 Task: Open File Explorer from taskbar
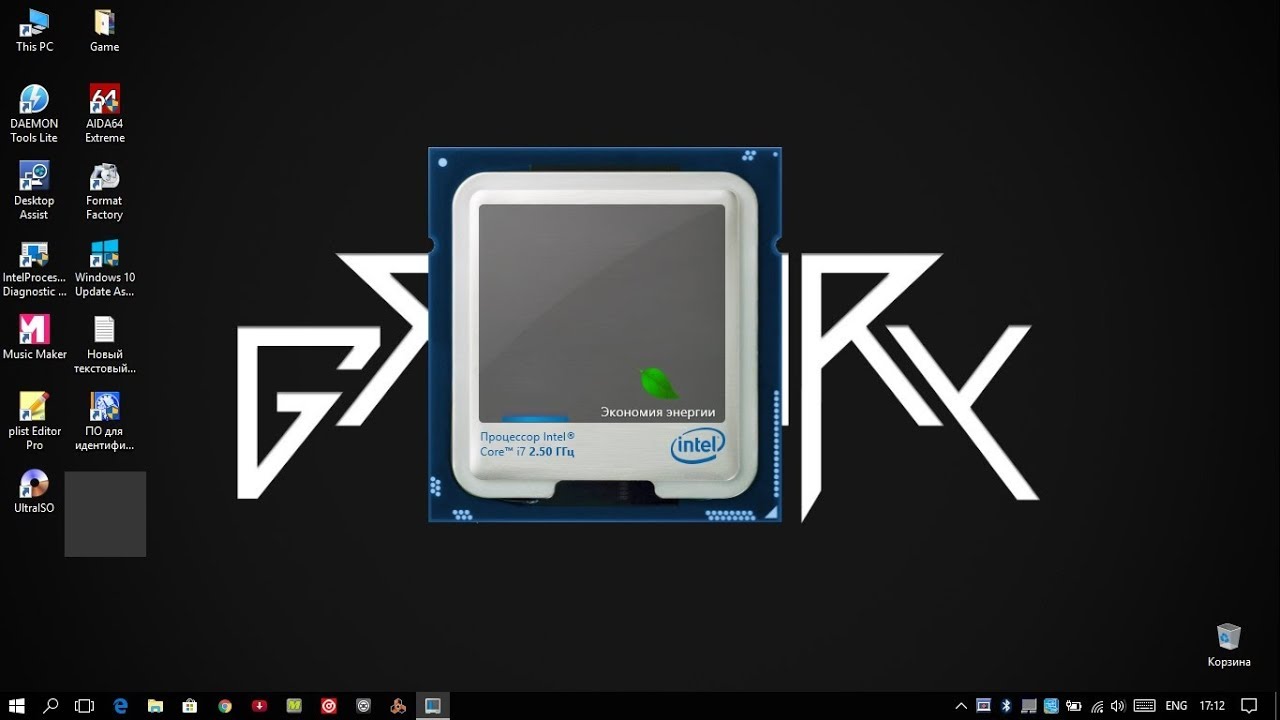point(155,706)
